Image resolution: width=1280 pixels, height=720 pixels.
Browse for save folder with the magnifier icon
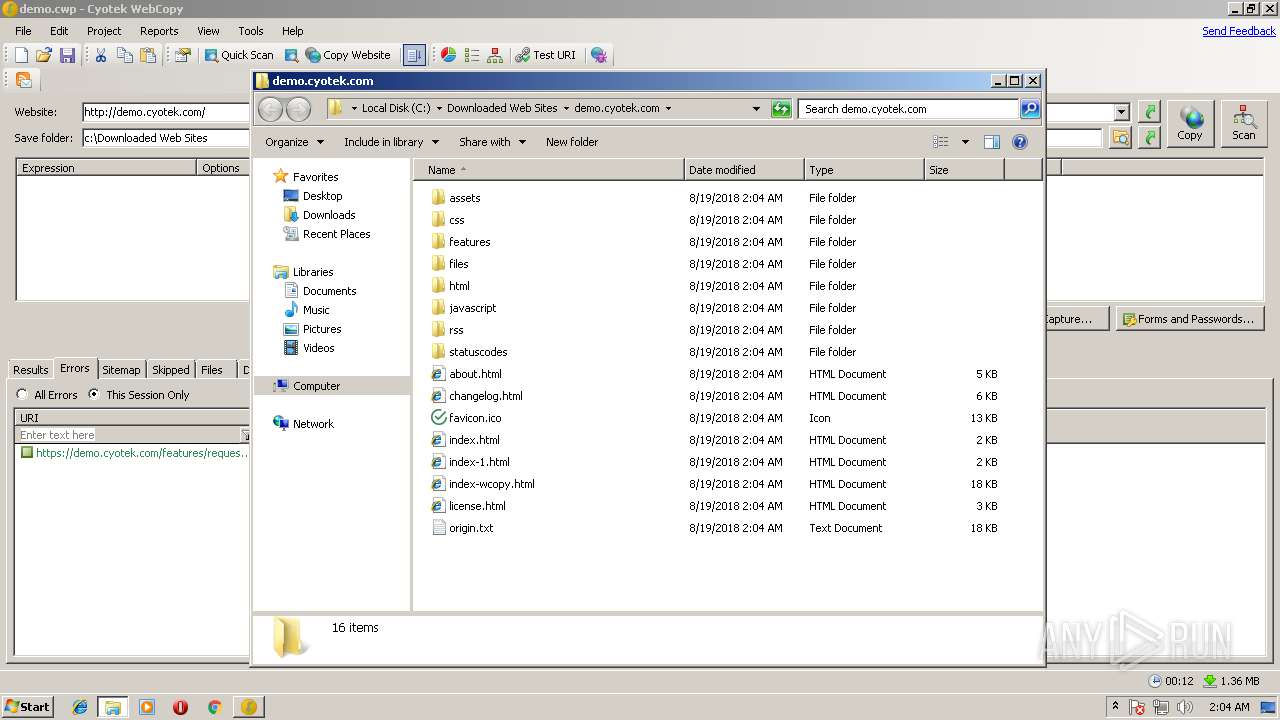1121,138
